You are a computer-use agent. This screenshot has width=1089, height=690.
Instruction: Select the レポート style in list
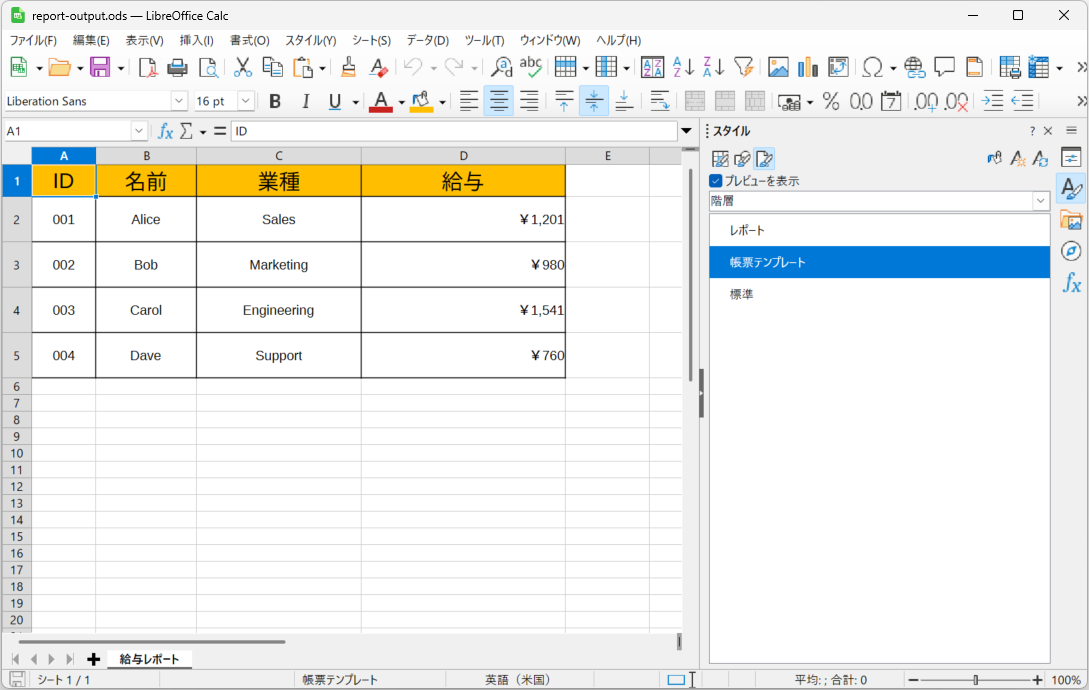tap(747, 231)
